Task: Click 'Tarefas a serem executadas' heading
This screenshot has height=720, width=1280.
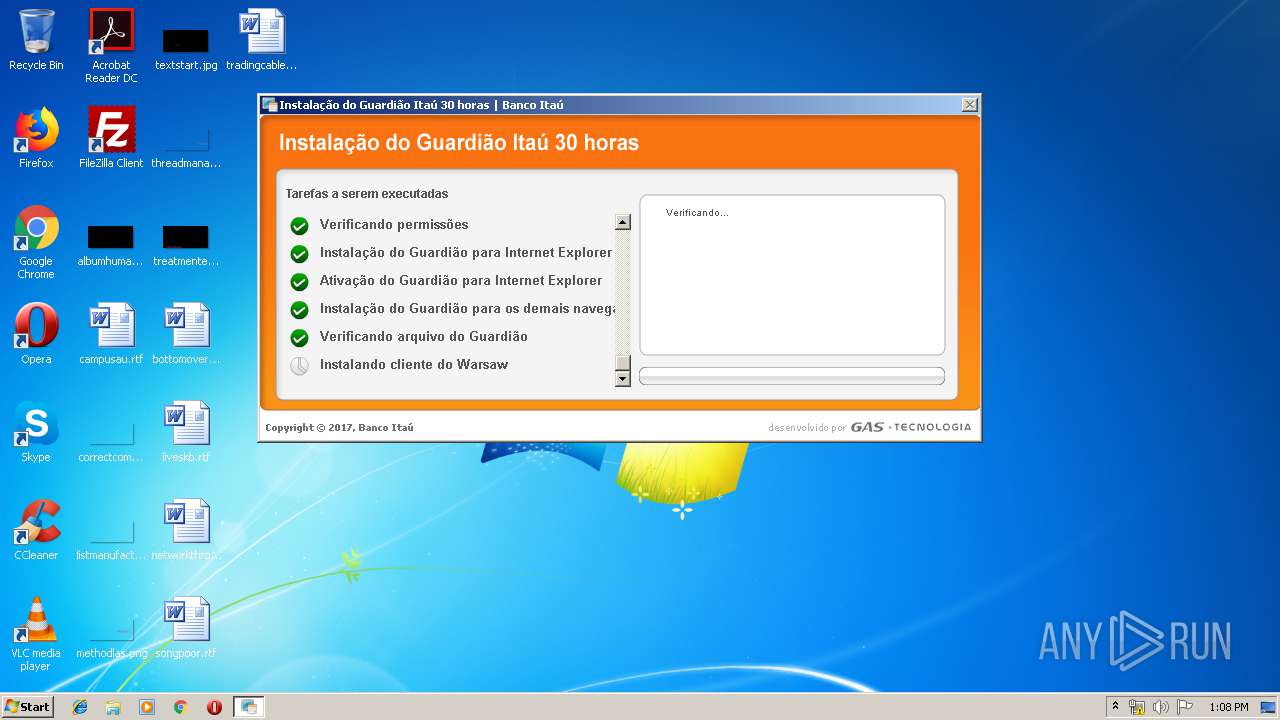Action: click(367, 194)
